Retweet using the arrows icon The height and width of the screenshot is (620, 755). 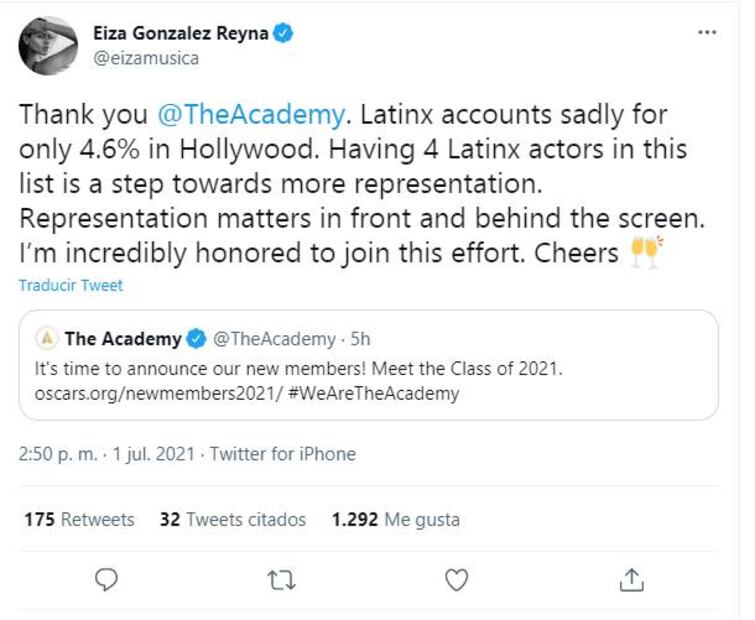[283, 579]
